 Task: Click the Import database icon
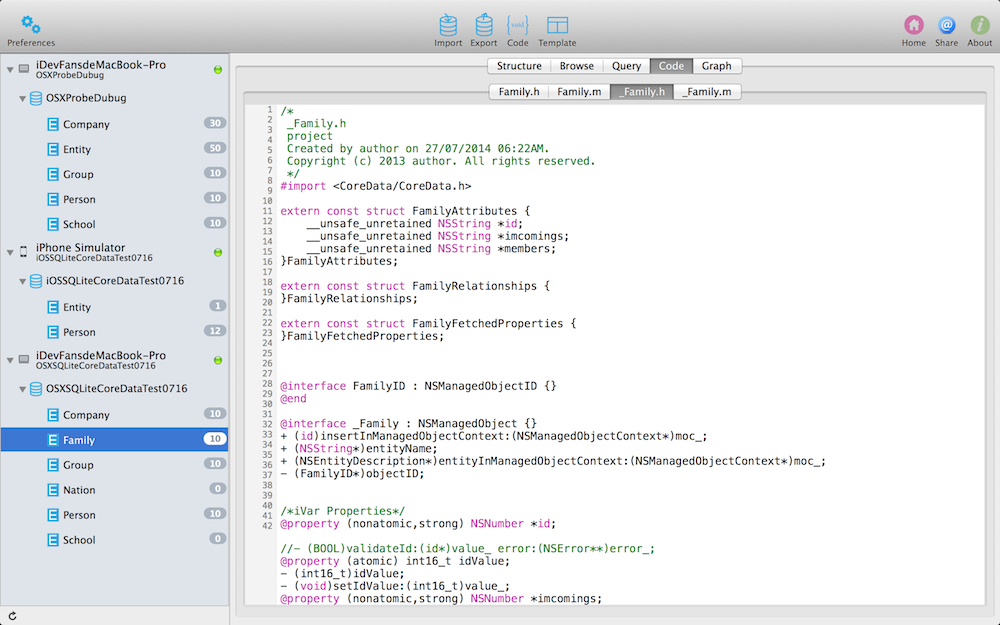[x=448, y=25]
